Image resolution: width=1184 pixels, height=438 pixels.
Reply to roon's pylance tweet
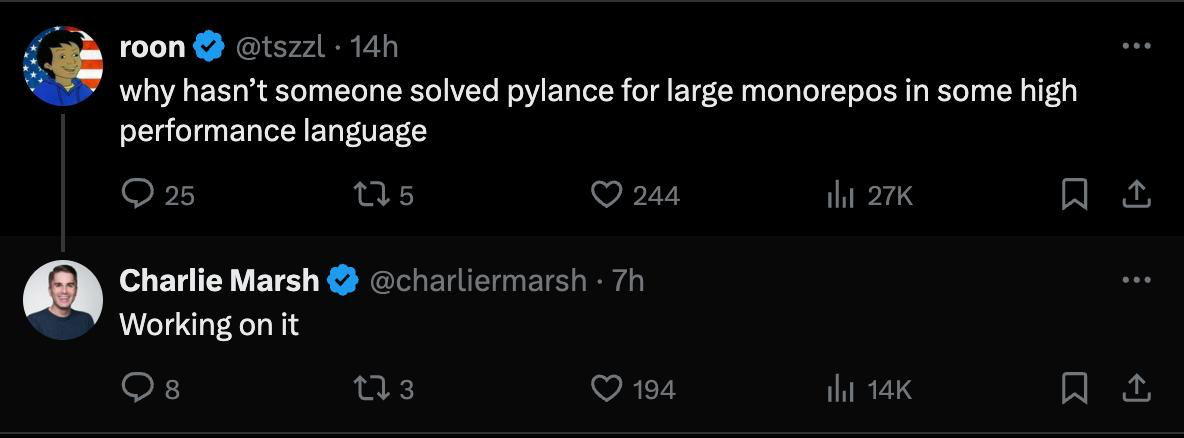click(136, 195)
